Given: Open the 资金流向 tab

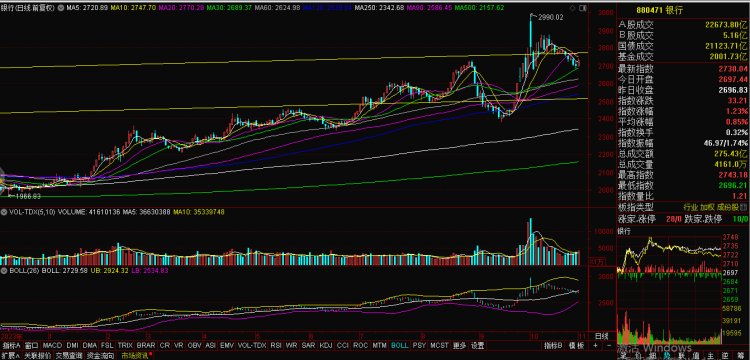Looking at the screenshot, I should [100, 356].
